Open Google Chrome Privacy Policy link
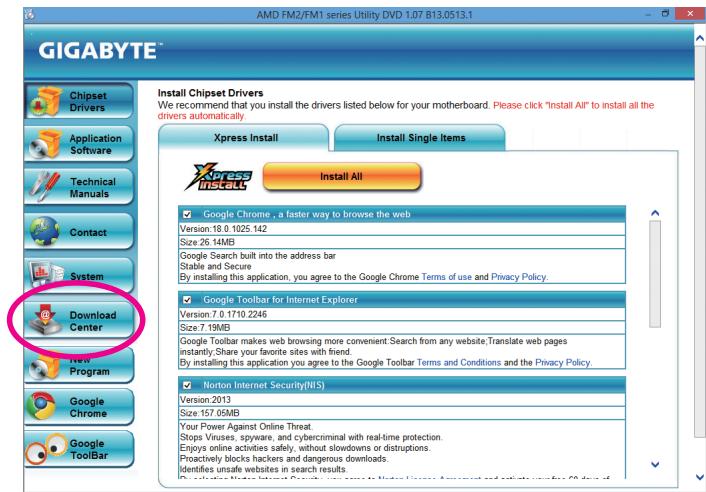 518,277
